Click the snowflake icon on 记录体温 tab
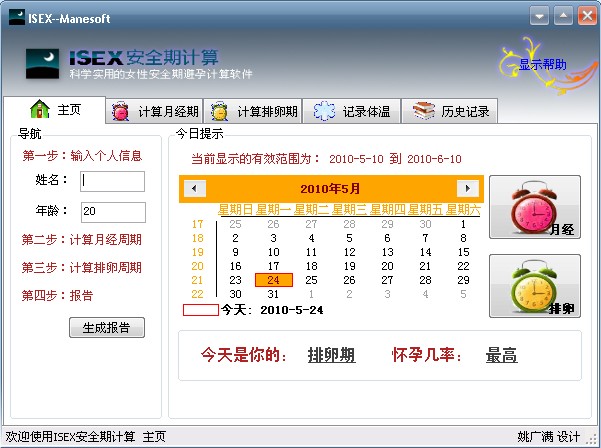The image size is (601, 448). click(324, 111)
